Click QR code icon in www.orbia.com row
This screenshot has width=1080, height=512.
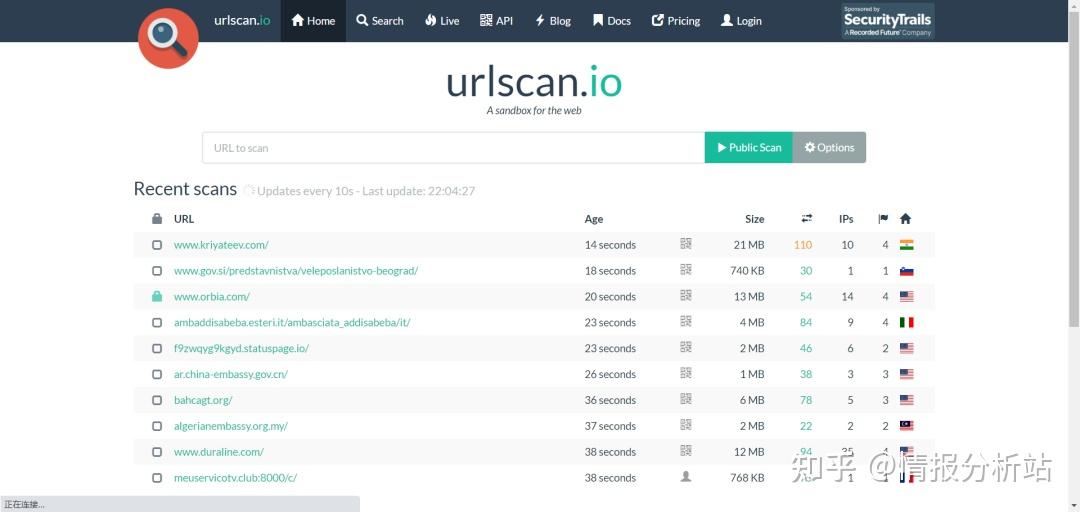(x=685, y=295)
